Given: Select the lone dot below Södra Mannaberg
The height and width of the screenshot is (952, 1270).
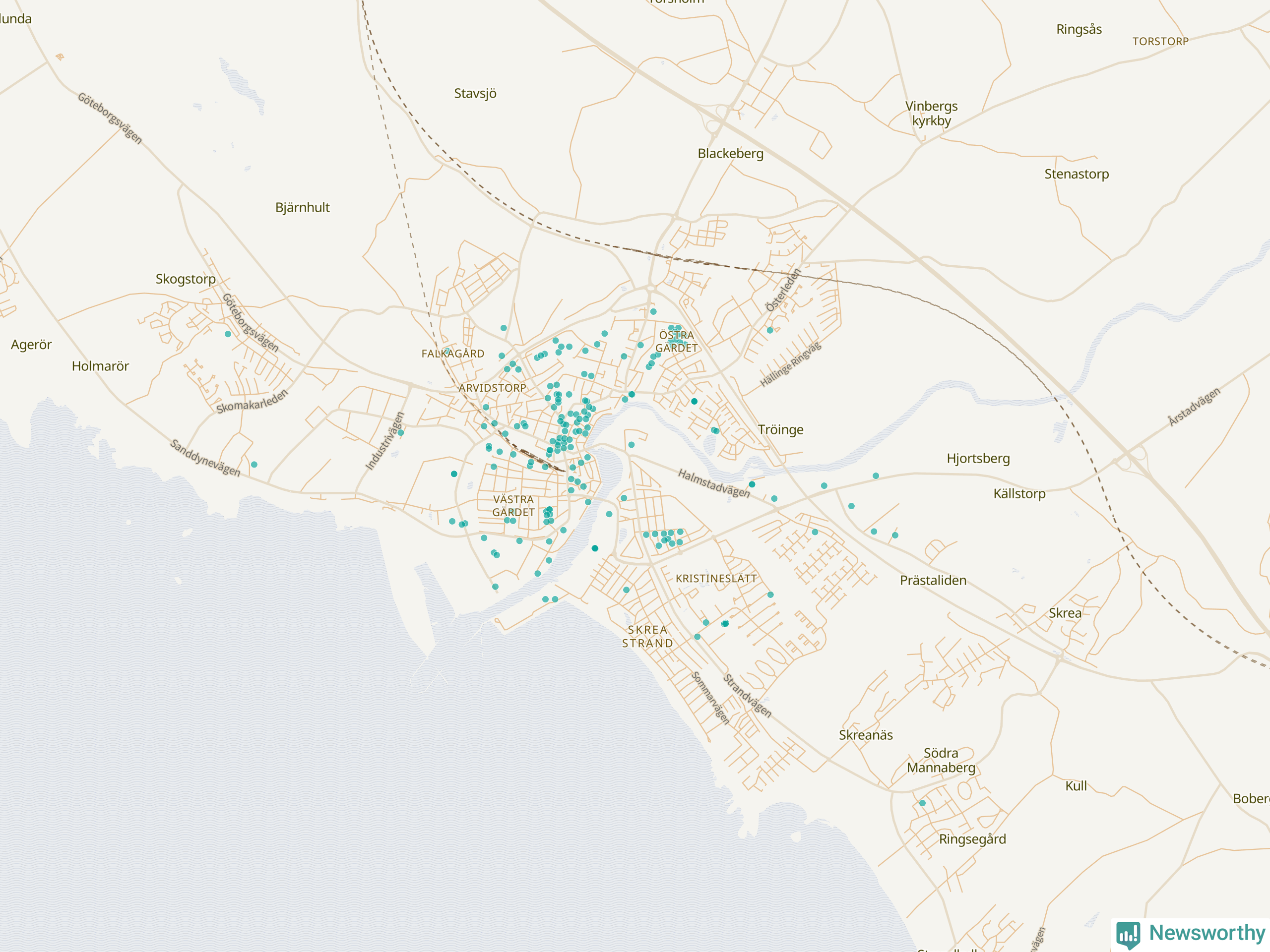Looking at the screenshot, I should coord(923,803).
